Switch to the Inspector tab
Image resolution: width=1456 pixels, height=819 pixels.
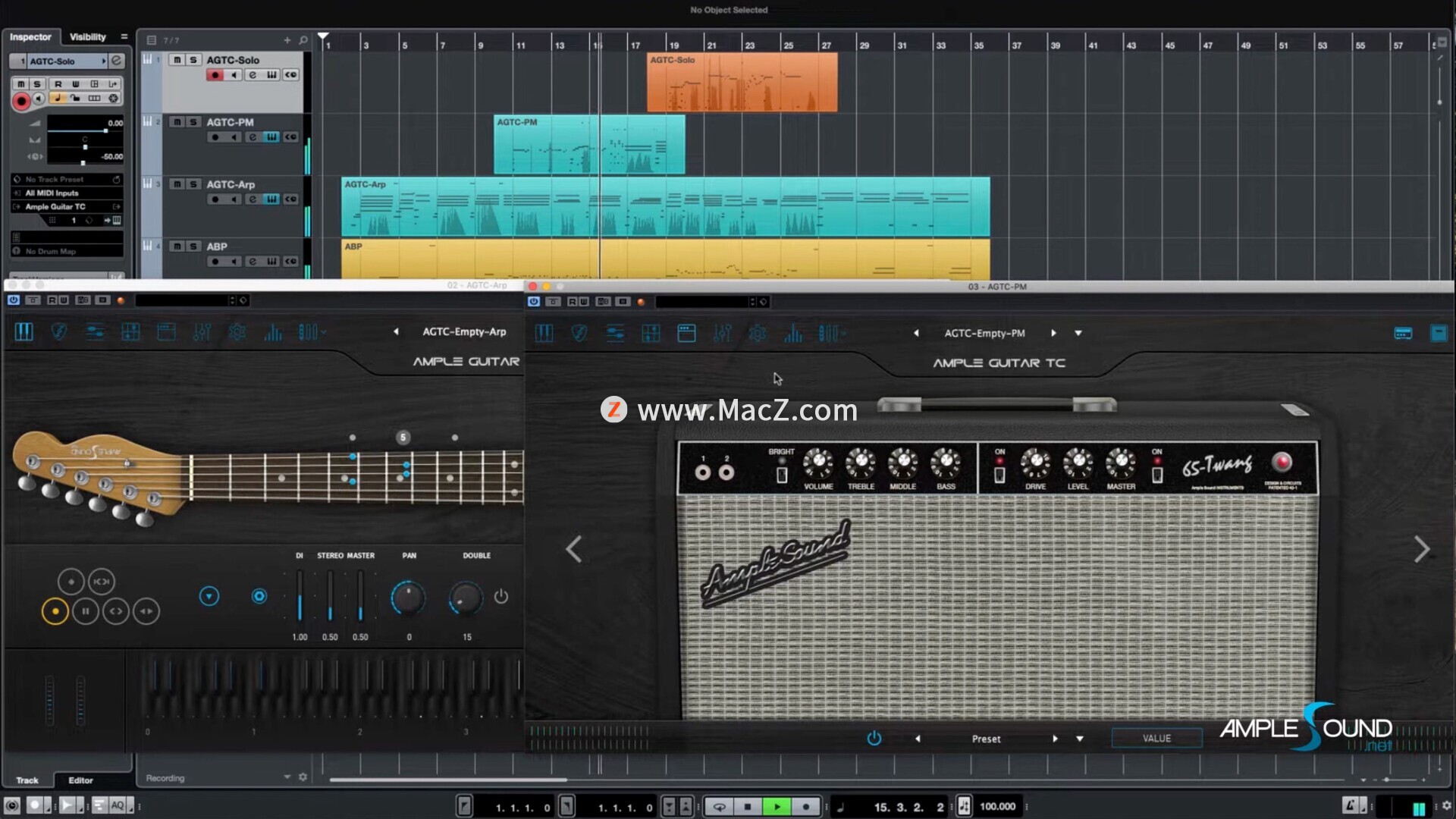[30, 37]
